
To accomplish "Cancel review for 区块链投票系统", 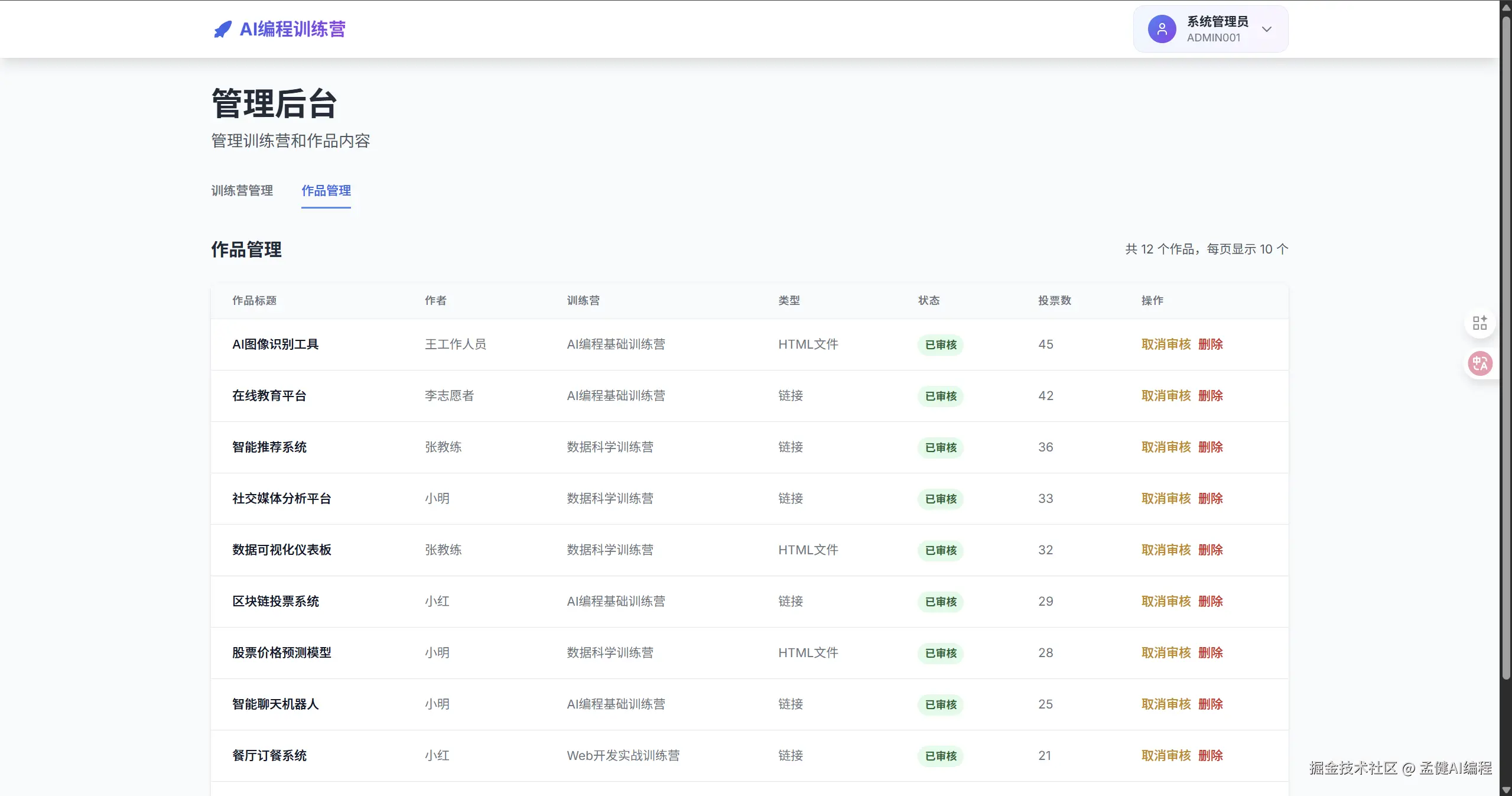I will coord(1165,601).
